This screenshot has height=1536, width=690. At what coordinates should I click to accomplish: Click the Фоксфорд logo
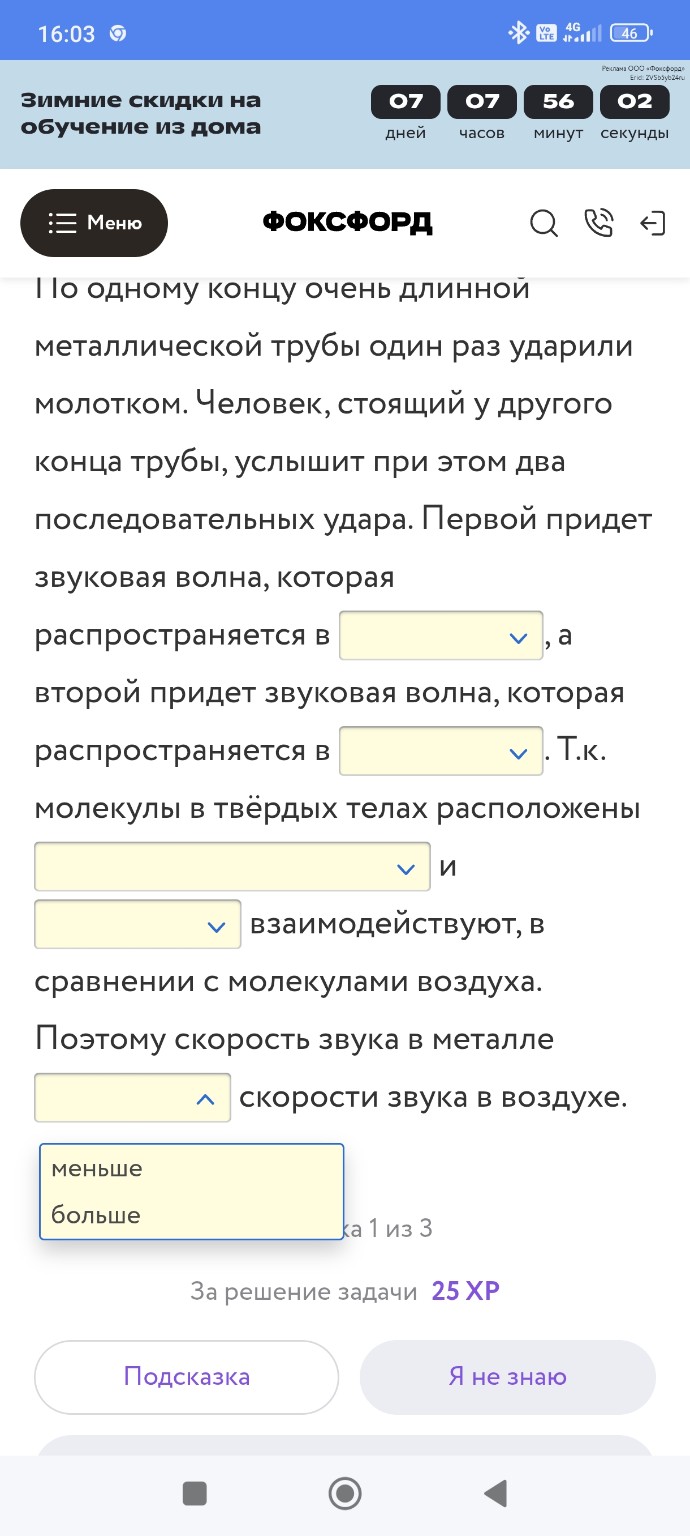(345, 223)
